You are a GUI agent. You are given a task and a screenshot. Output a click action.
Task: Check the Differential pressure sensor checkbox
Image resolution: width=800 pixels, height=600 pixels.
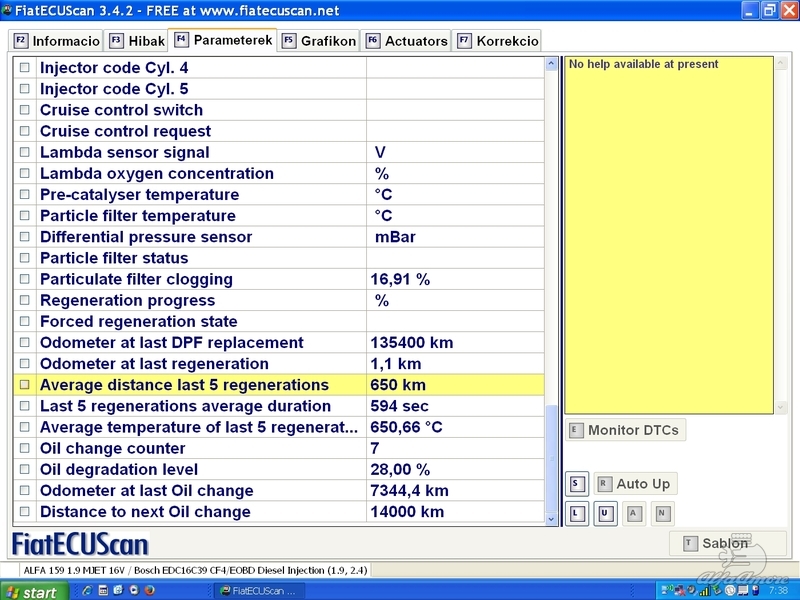point(24,237)
